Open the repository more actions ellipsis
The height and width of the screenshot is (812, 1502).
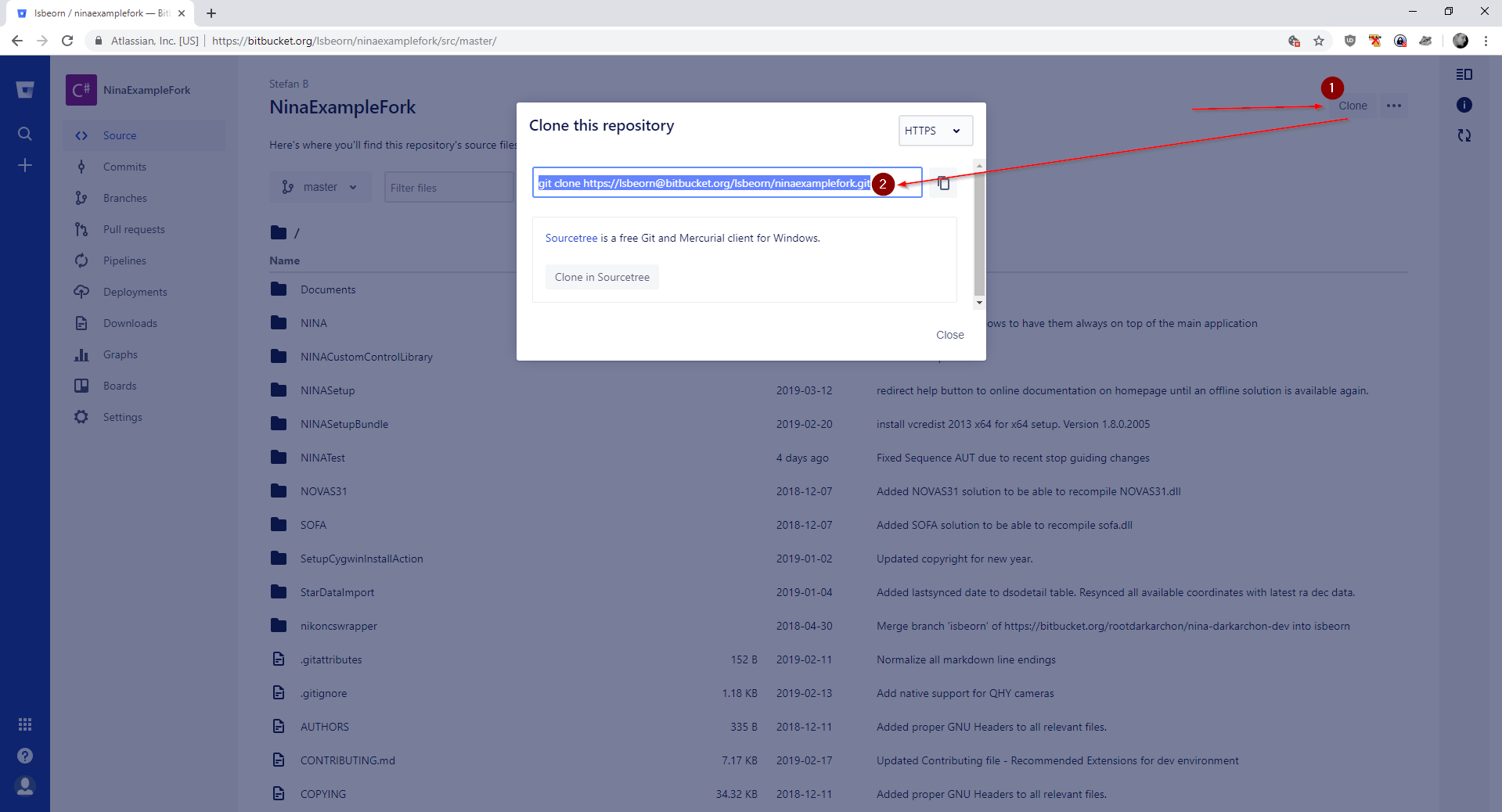(x=1394, y=106)
